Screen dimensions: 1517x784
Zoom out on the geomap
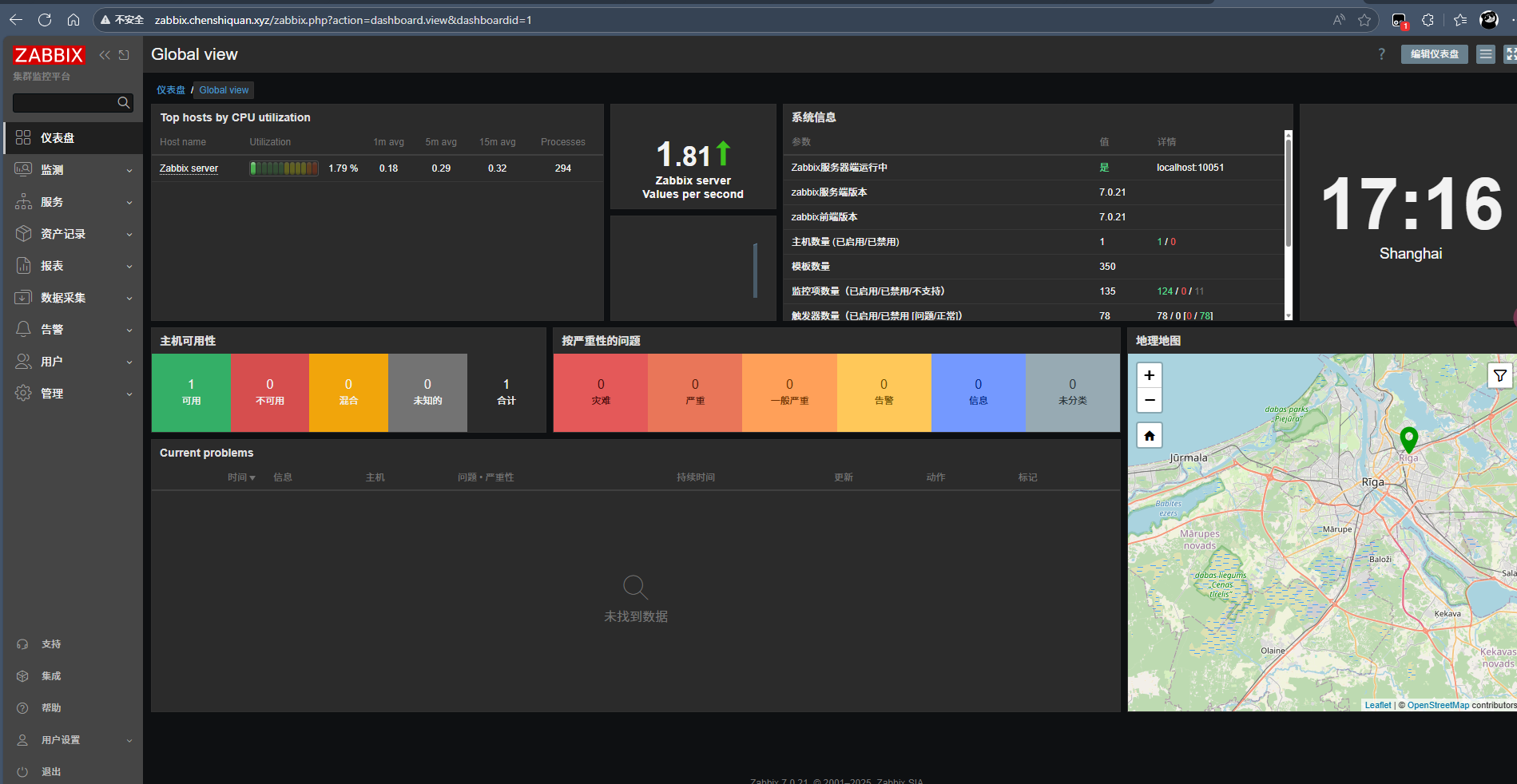[1150, 400]
